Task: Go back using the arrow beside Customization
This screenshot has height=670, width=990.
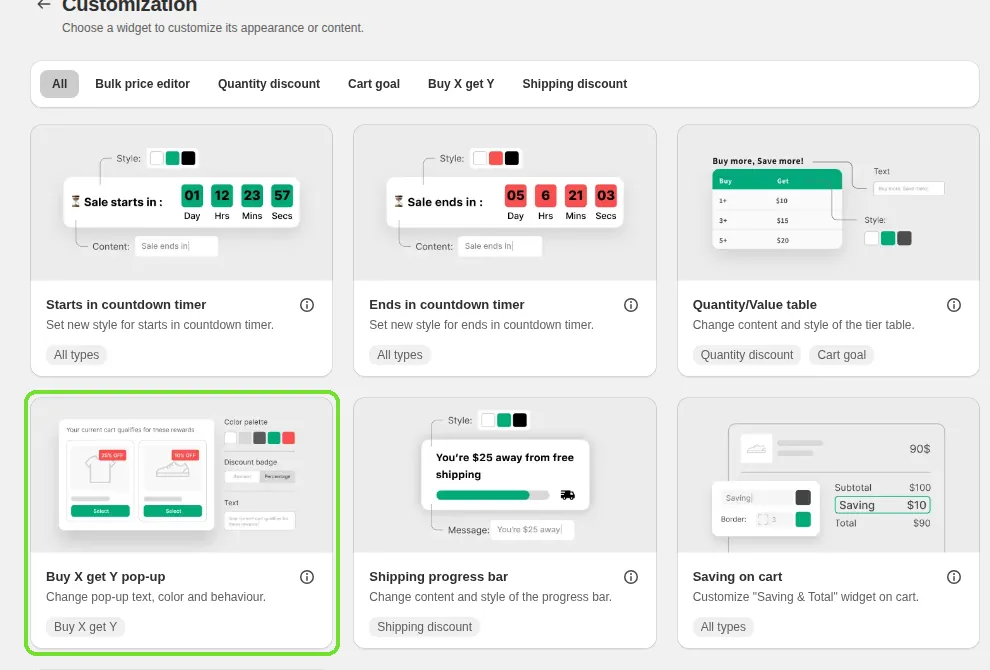Action: click(44, 5)
